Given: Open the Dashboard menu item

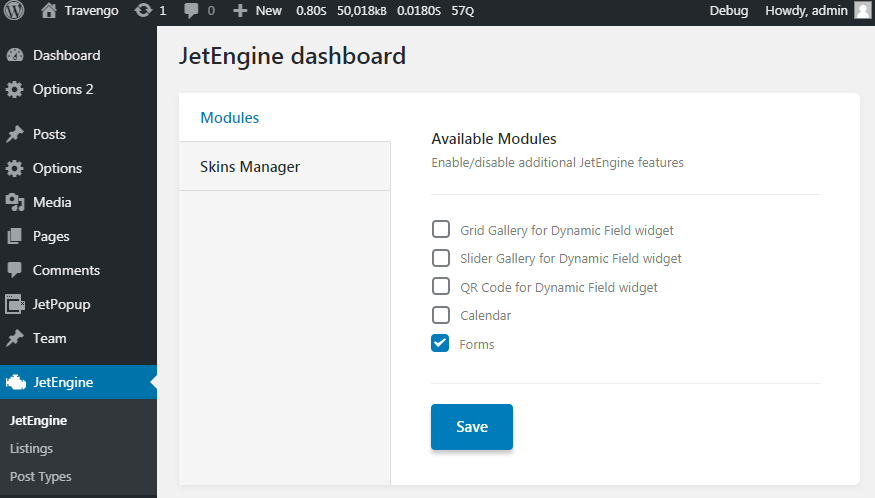Looking at the screenshot, I should point(66,55).
